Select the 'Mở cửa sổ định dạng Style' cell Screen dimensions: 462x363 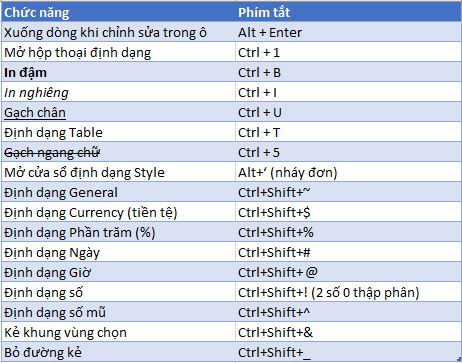(119, 172)
